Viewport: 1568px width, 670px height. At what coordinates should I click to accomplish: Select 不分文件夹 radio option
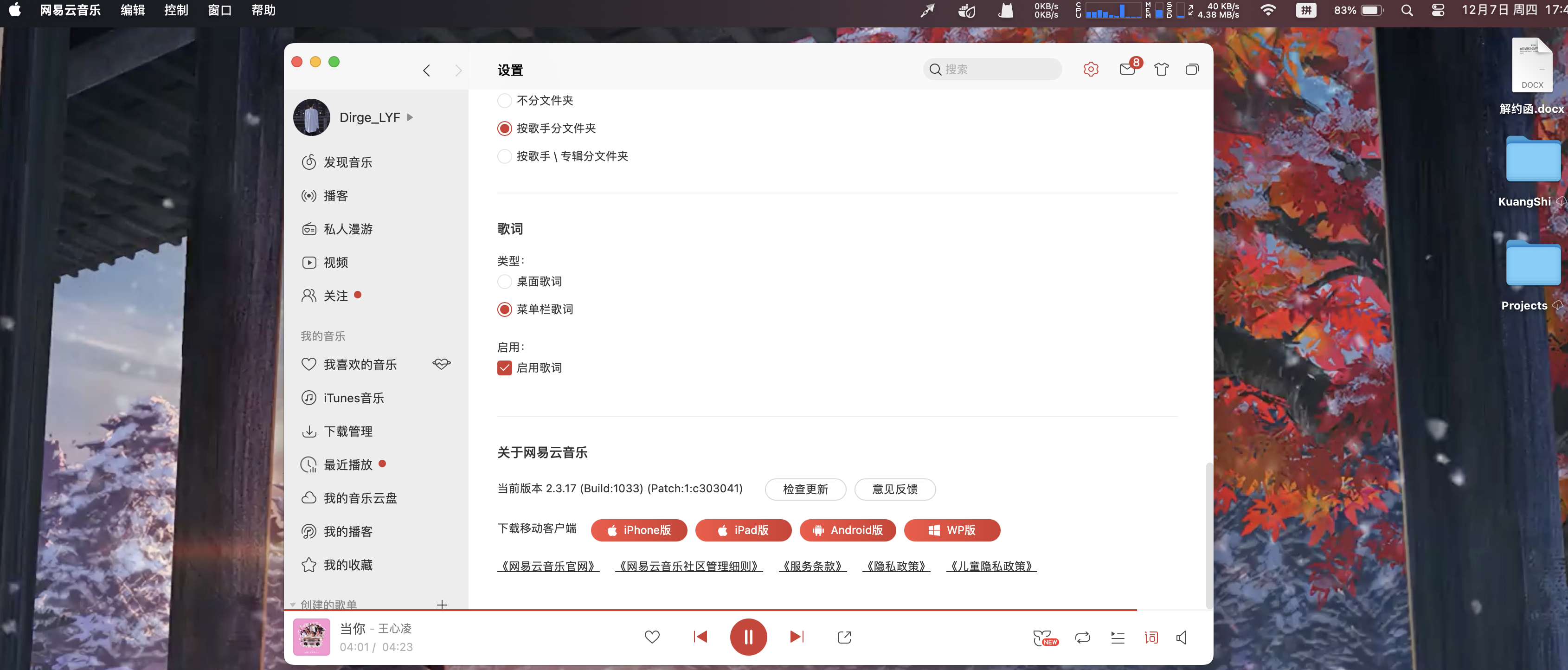click(x=505, y=100)
